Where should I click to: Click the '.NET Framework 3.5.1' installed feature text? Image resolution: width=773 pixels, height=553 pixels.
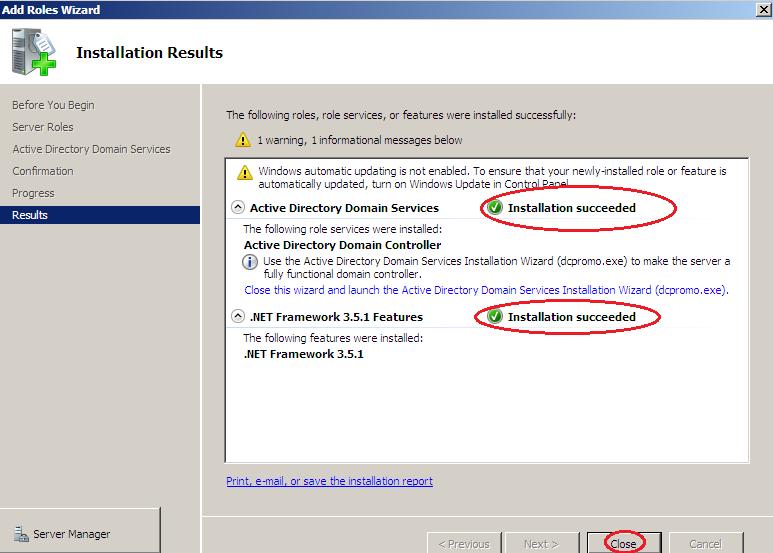tap(303, 354)
